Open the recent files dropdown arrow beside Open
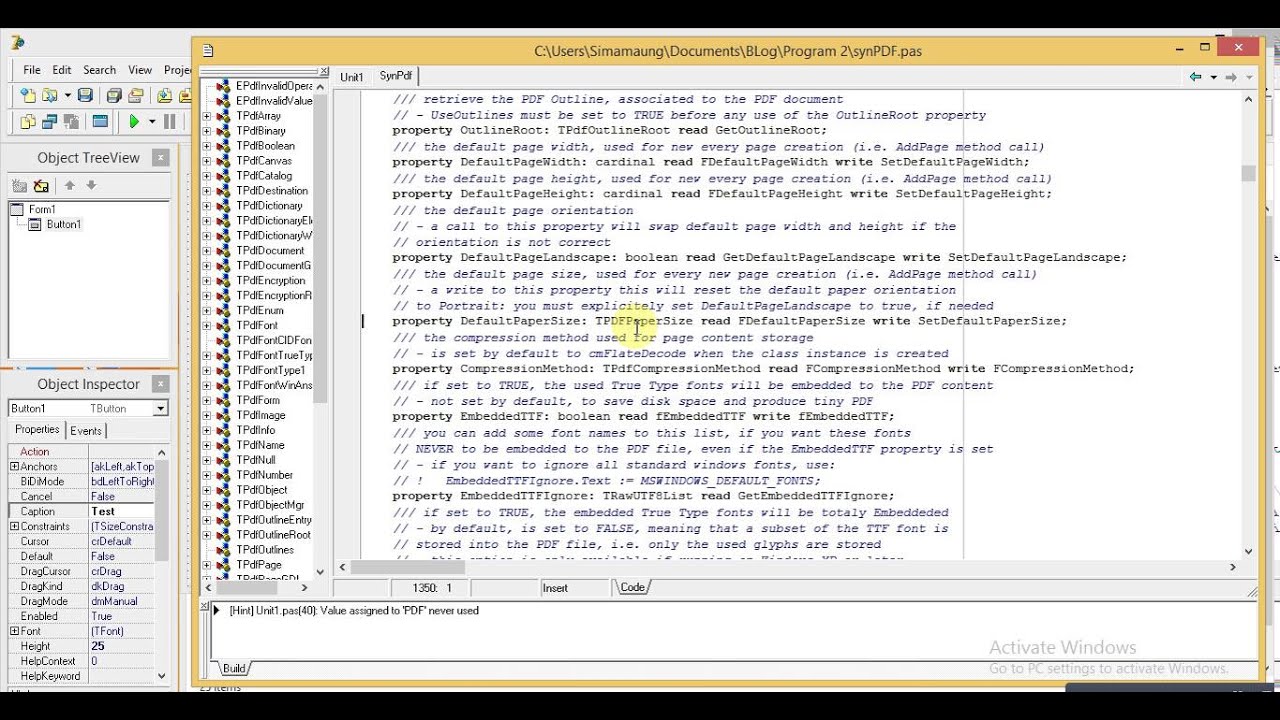 click(66, 95)
